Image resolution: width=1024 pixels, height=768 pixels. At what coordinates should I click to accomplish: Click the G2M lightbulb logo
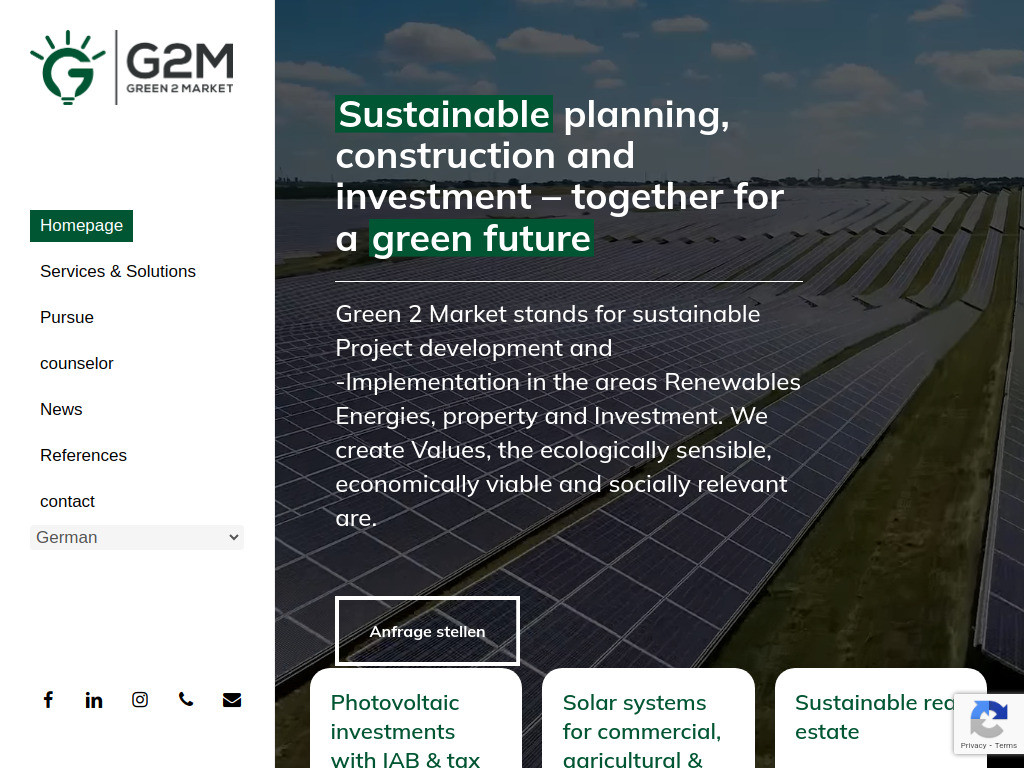pos(68,67)
